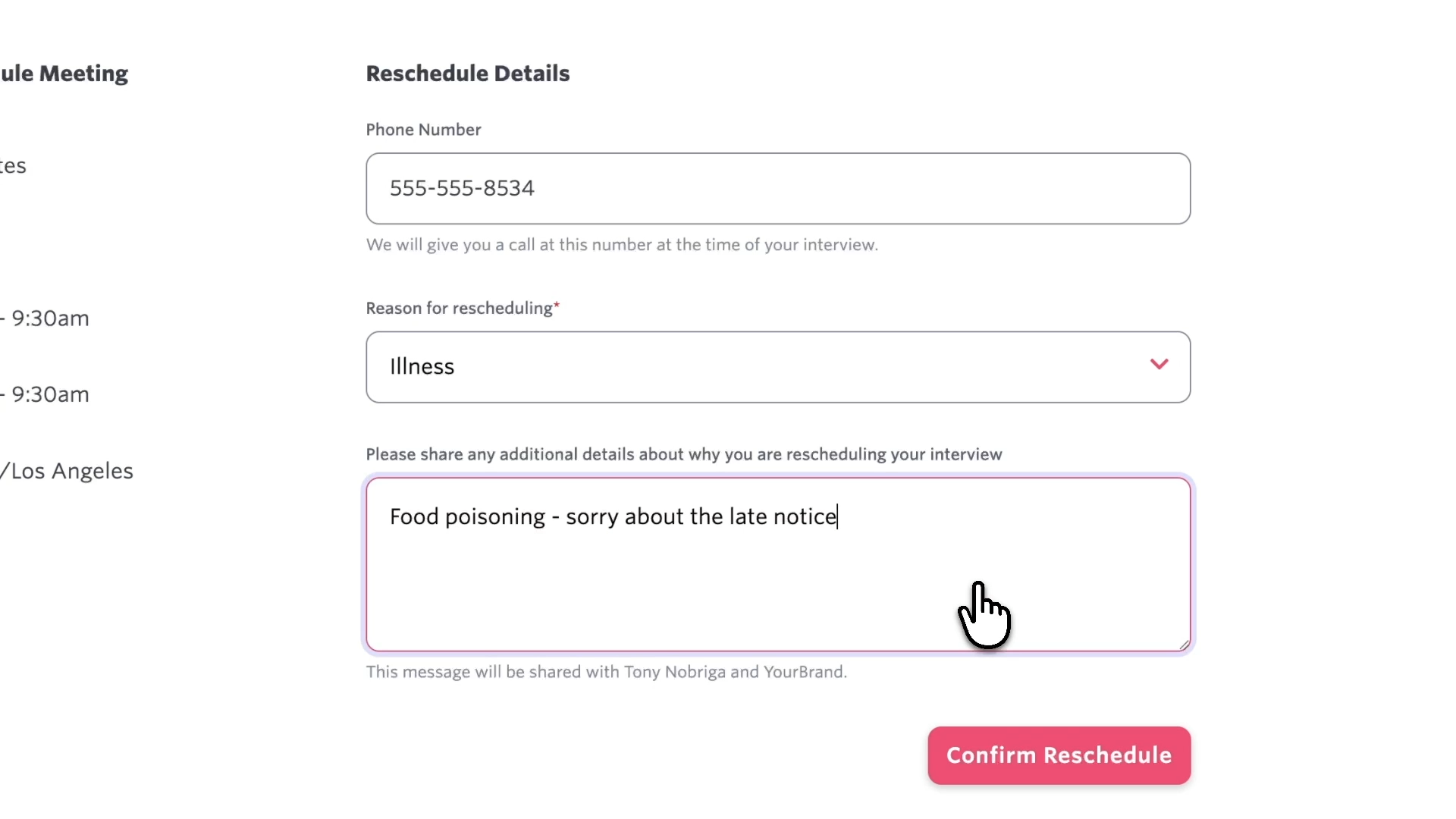Click the red required asterisk marker
The width and height of the screenshot is (1456, 819).
557,305
